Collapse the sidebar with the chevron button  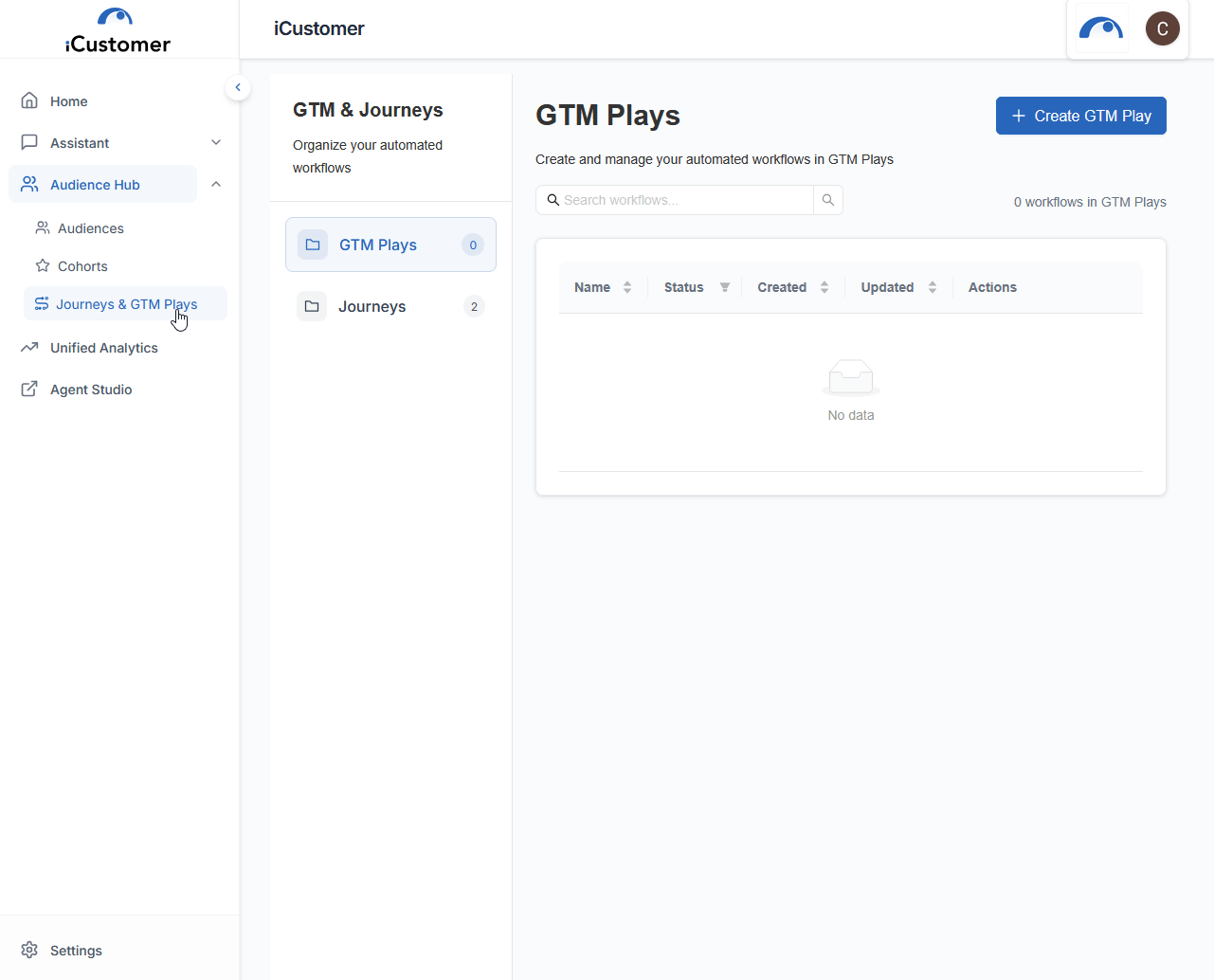click(238, 87)
